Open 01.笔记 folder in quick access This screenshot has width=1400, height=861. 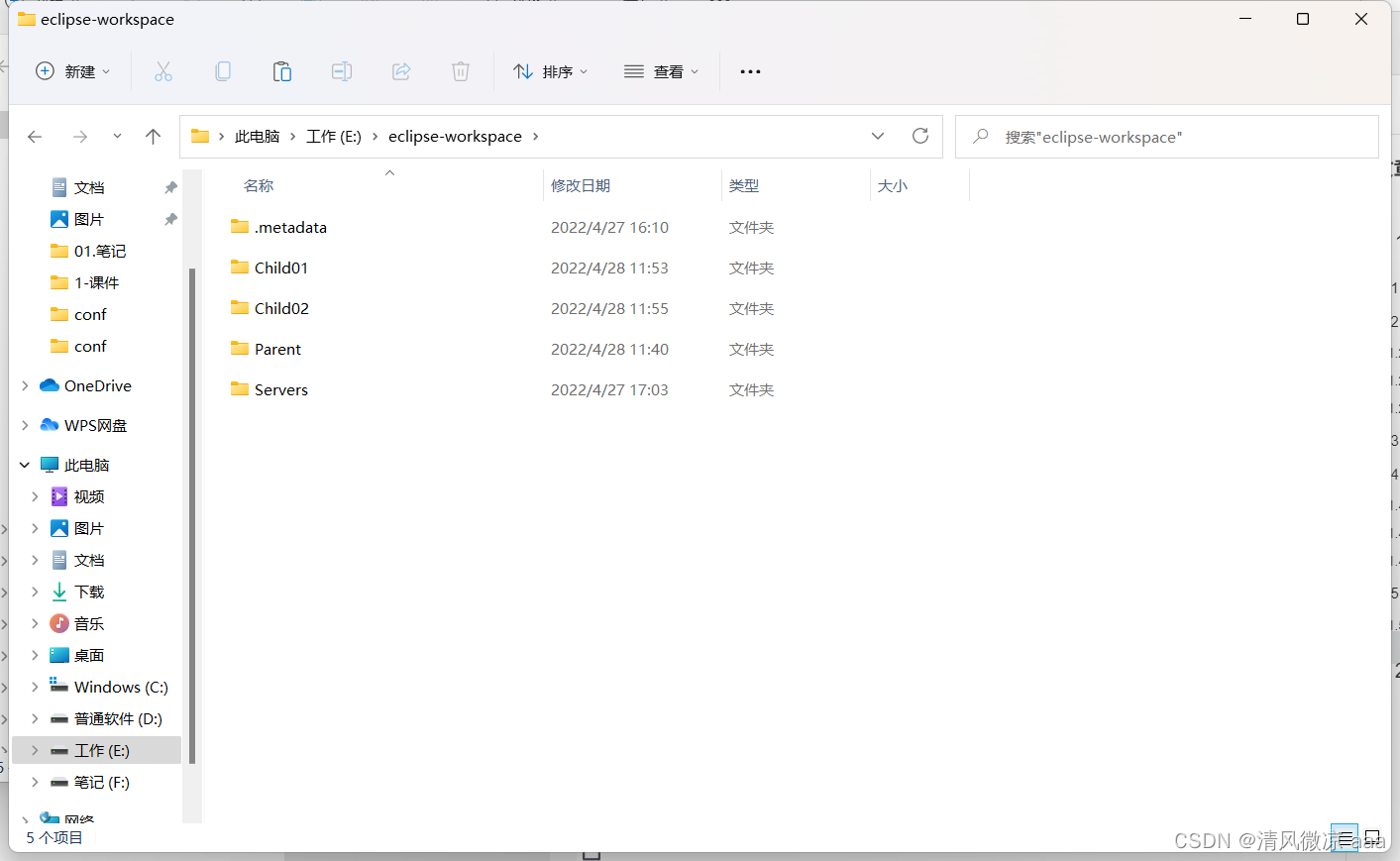[x=100, y=251]
